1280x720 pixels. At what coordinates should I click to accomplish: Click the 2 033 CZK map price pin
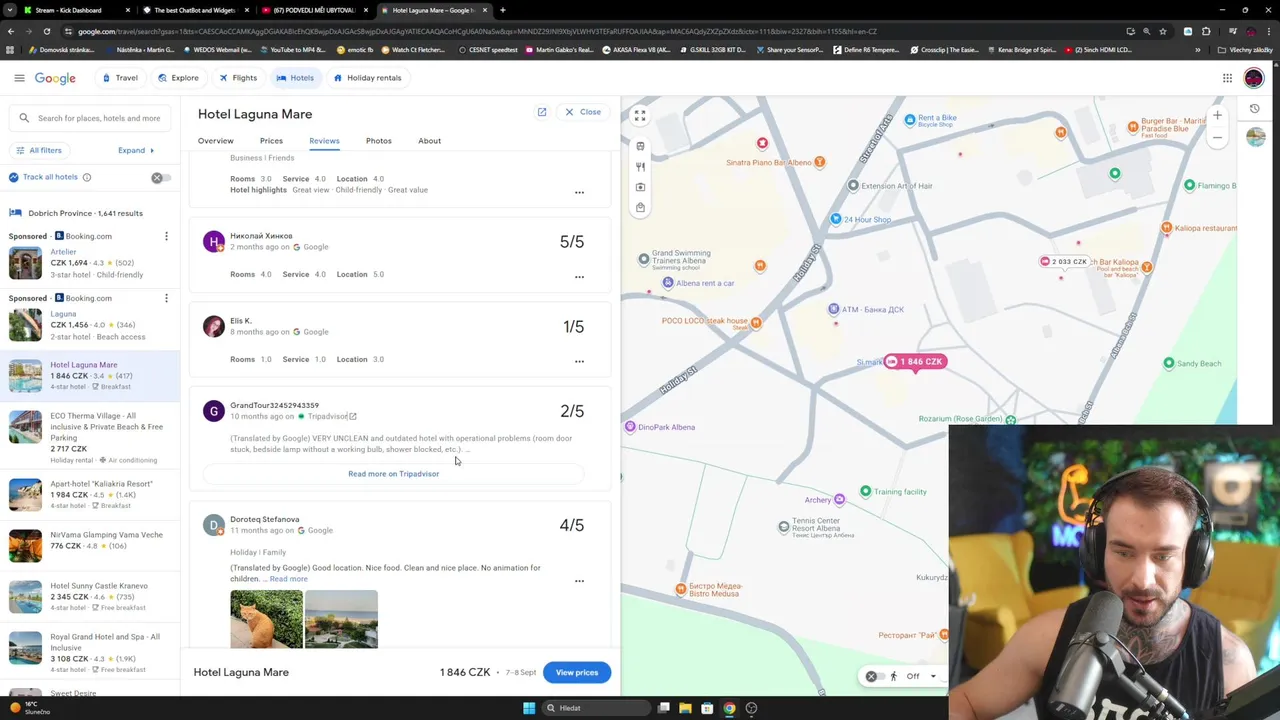point(1063,262)
